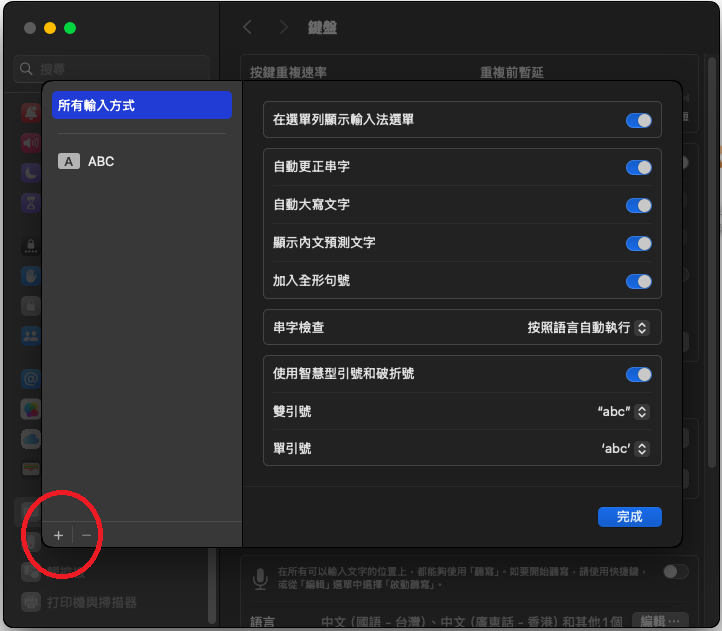The width and height of the screenshot is (722, 631).
Task: Click the ABC input source icon
Action: click(69, 161)
